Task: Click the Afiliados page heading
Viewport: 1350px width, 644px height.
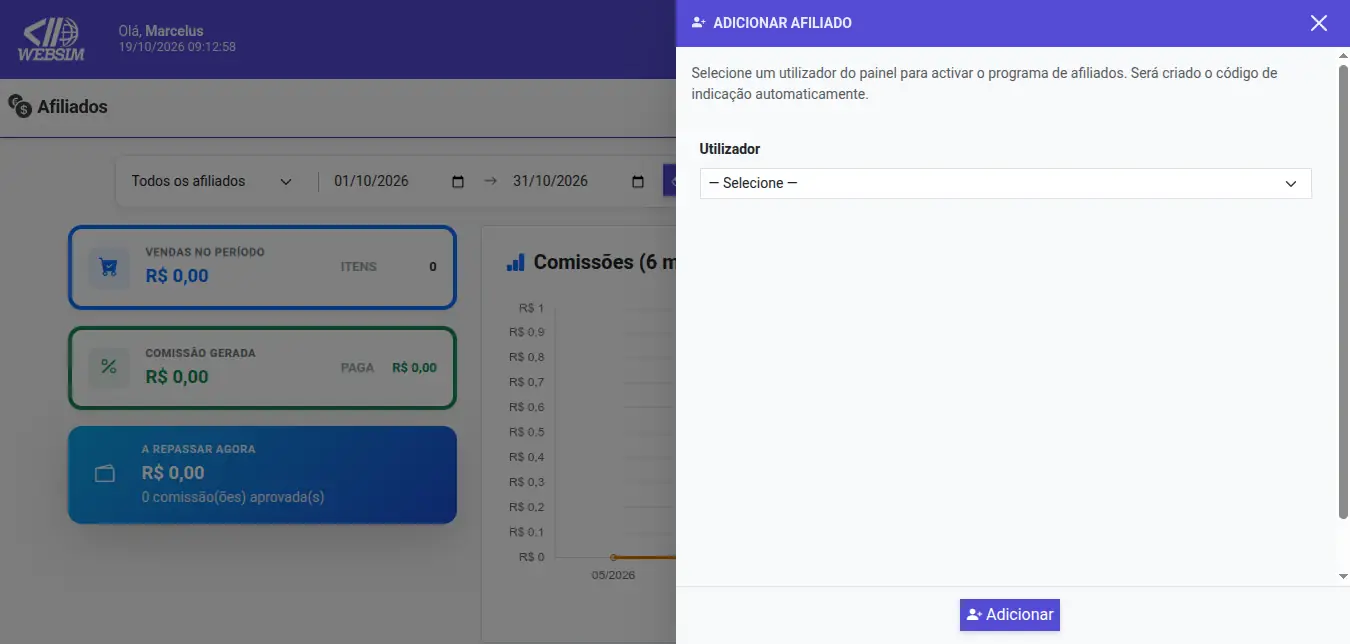Action: tap(72, 107)
